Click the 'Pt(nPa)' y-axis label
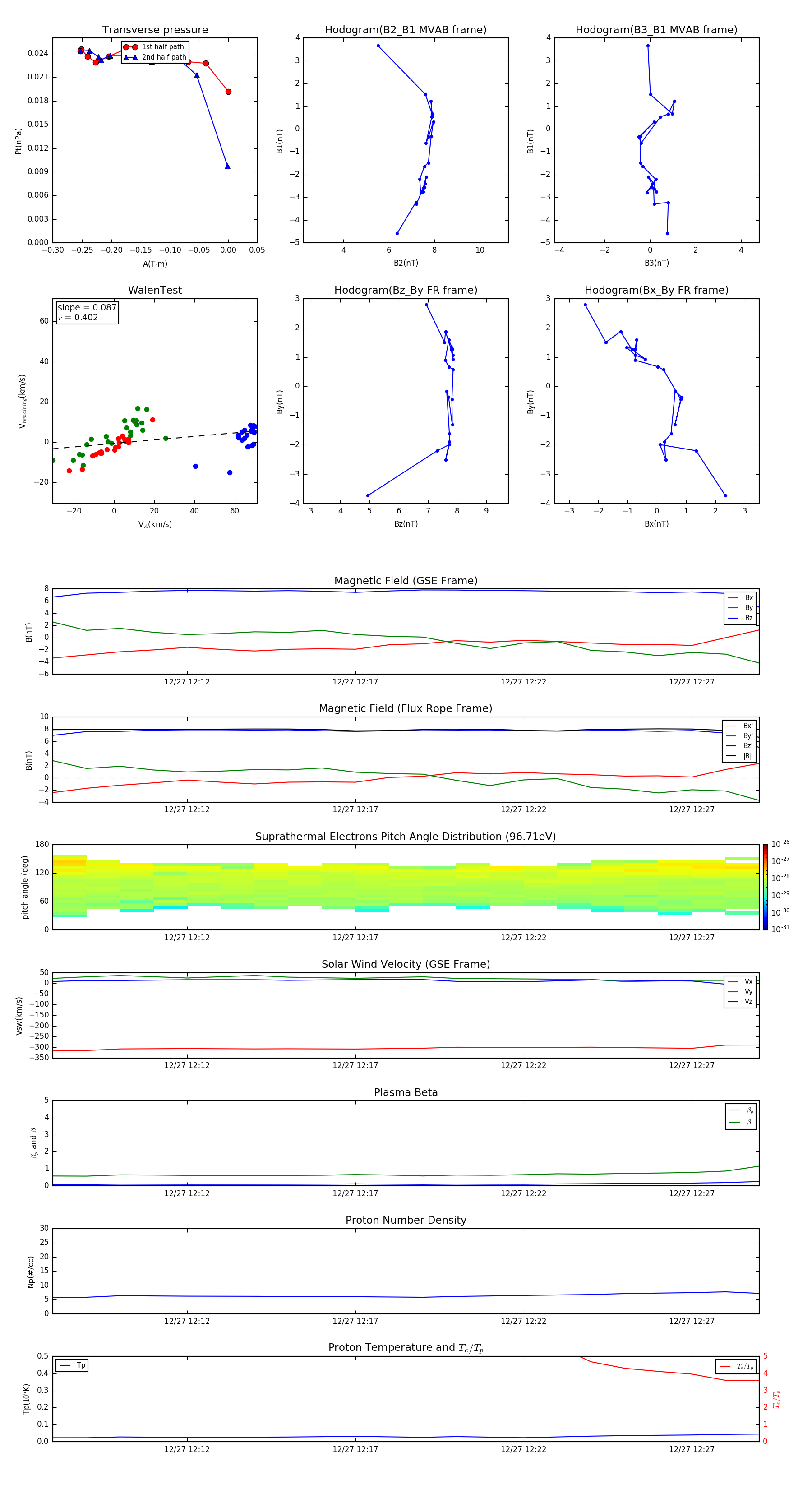 [18, 141]
